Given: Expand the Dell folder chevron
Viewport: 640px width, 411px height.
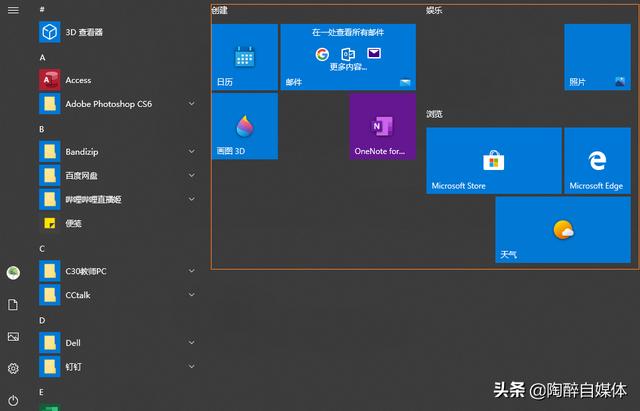Looking at the screenshot, I should [x=191, y=342].
